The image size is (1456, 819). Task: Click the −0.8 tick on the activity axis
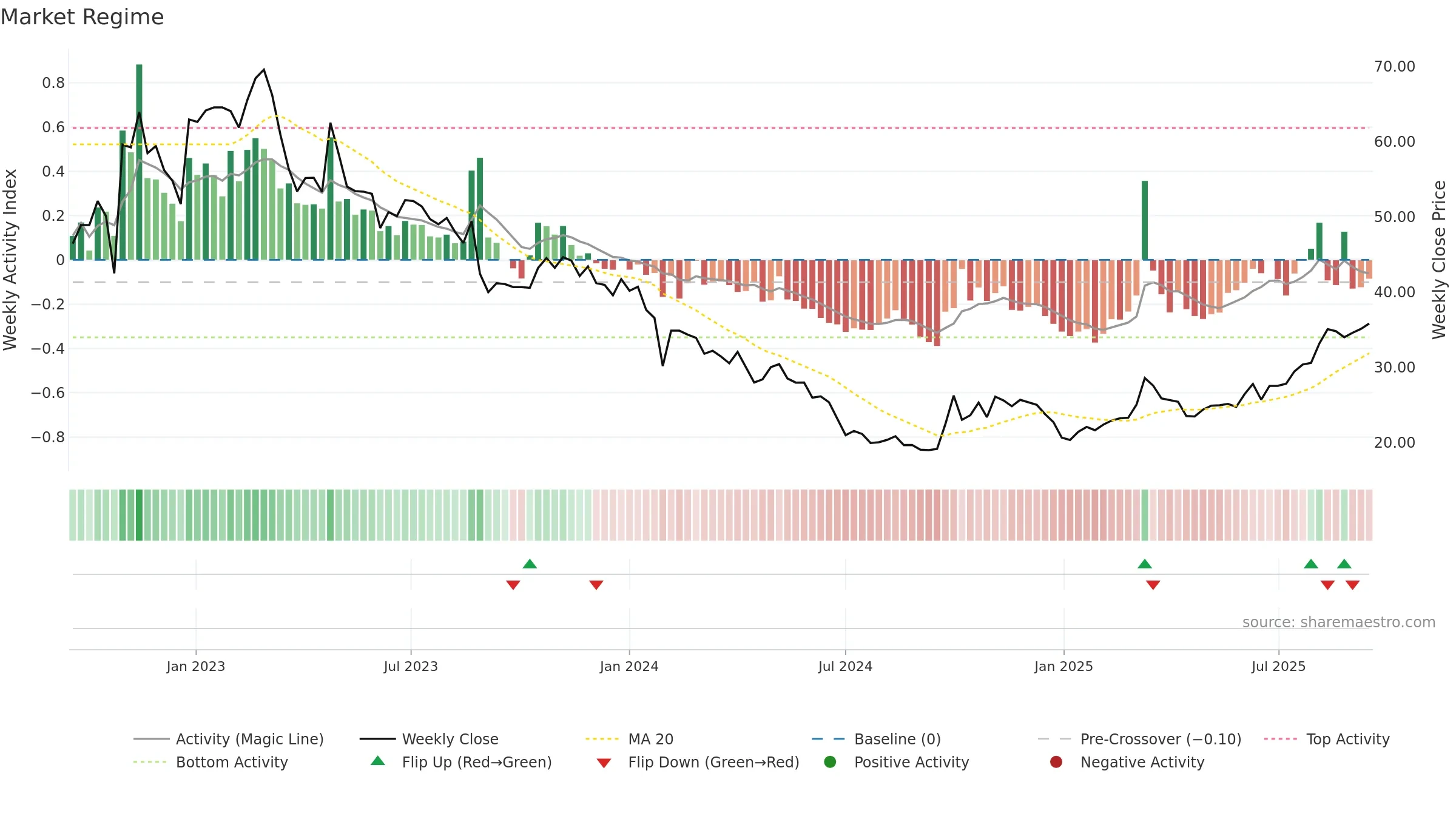click(x=48, y=437)
